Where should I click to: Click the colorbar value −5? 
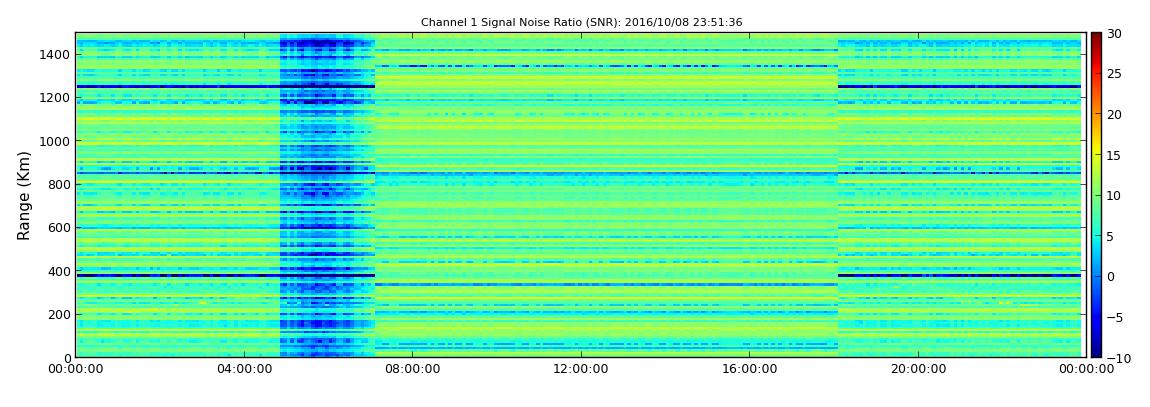tap(1115, 318)
